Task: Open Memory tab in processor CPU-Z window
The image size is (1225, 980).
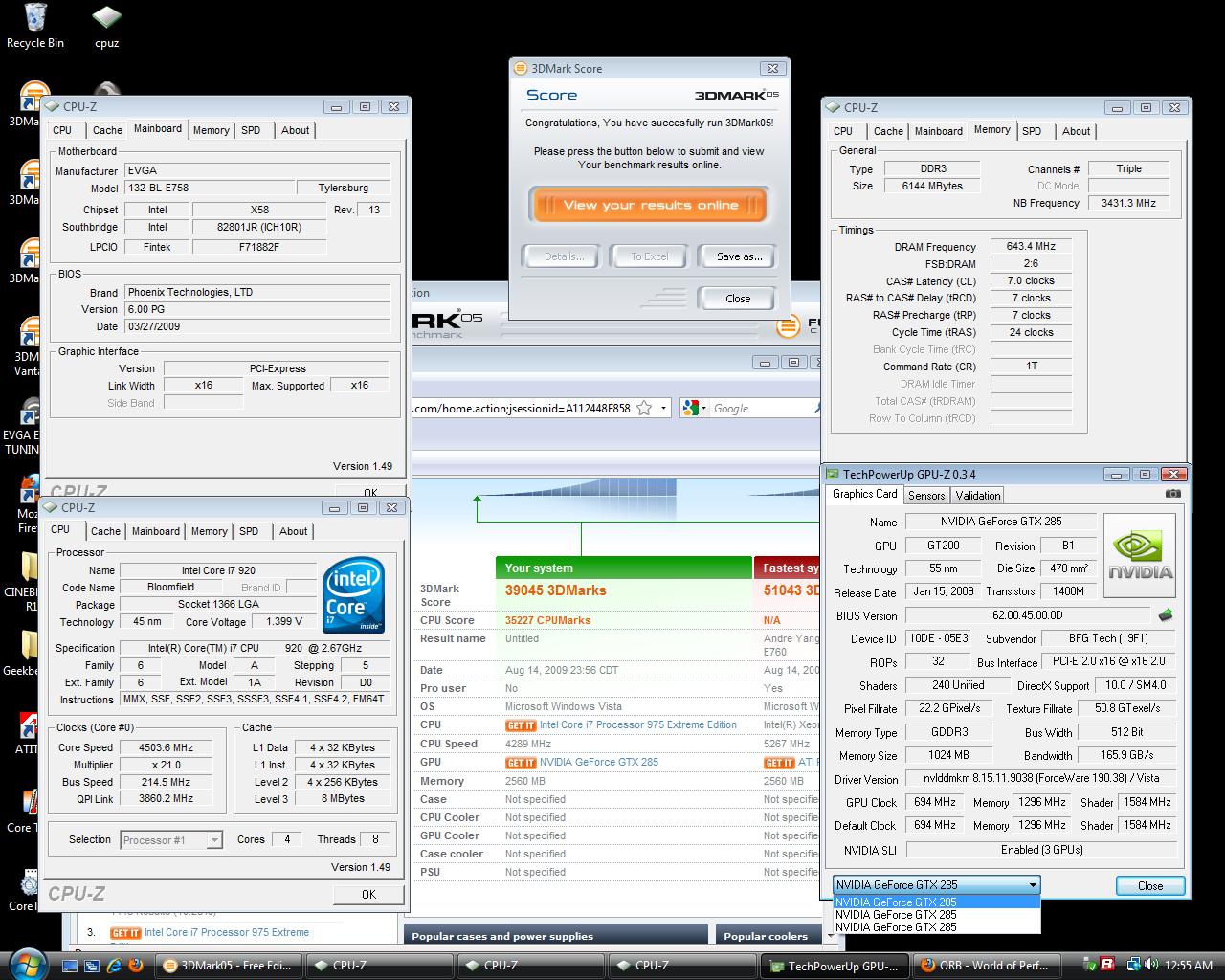Action: point(209,531)
